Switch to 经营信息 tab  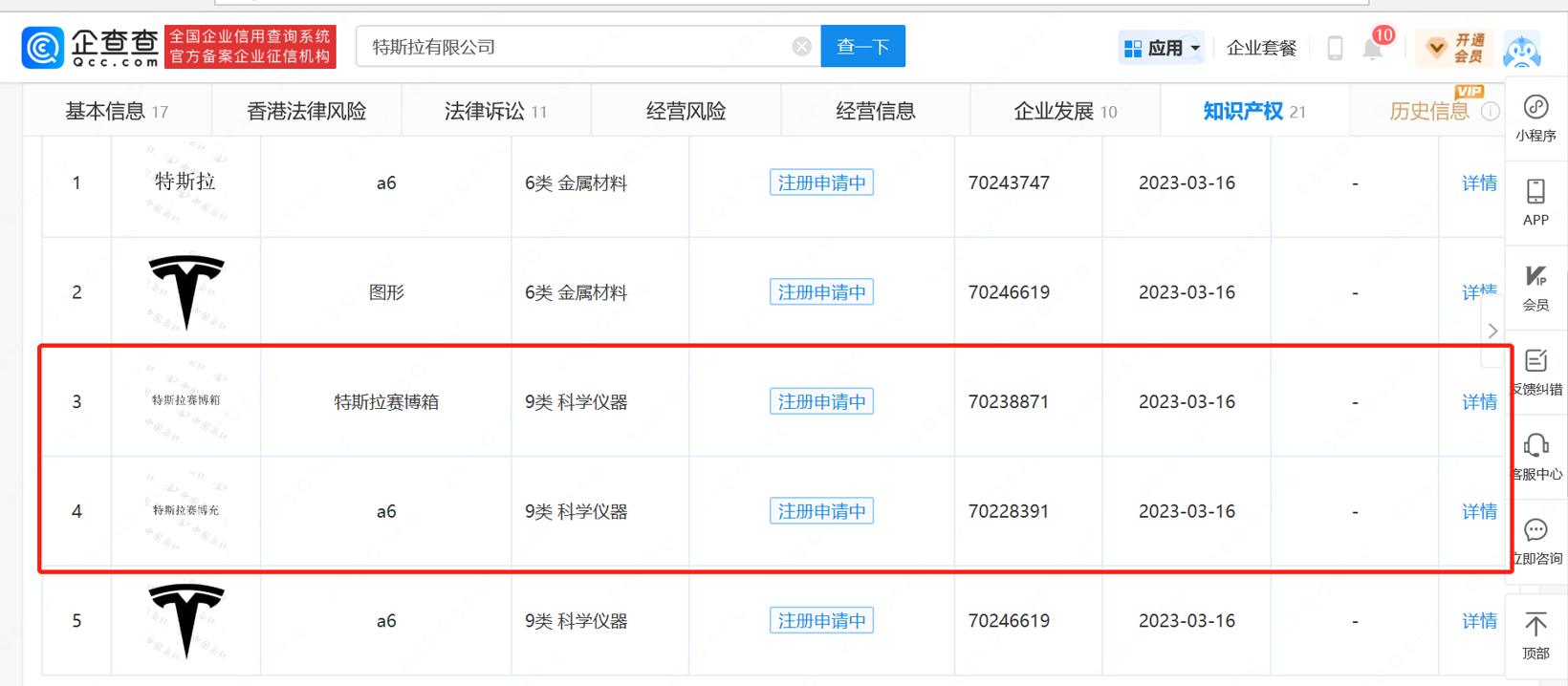pyautogui.click(x=875, y=112)
